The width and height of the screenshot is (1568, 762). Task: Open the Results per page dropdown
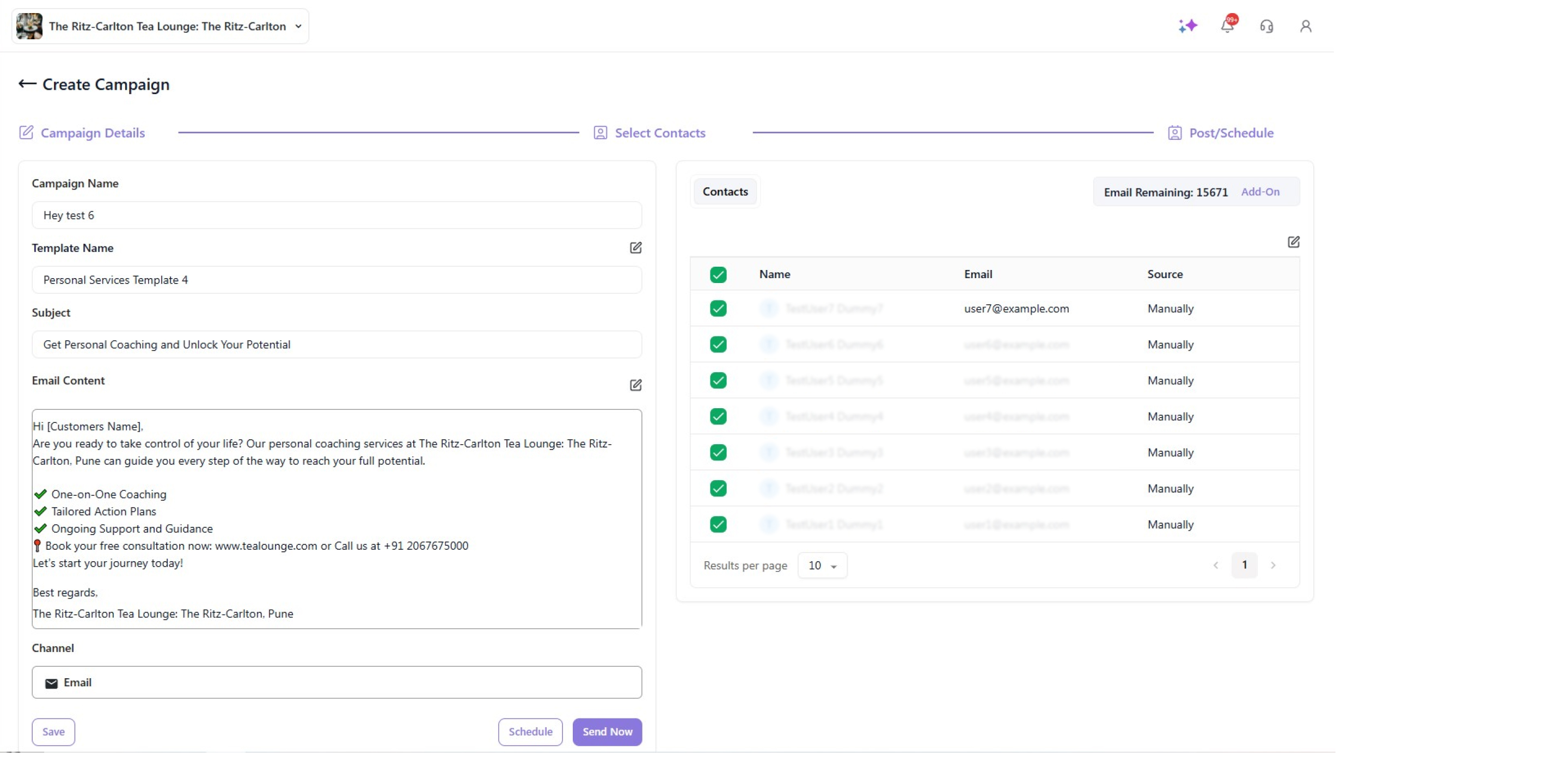(x=822, y=566)
